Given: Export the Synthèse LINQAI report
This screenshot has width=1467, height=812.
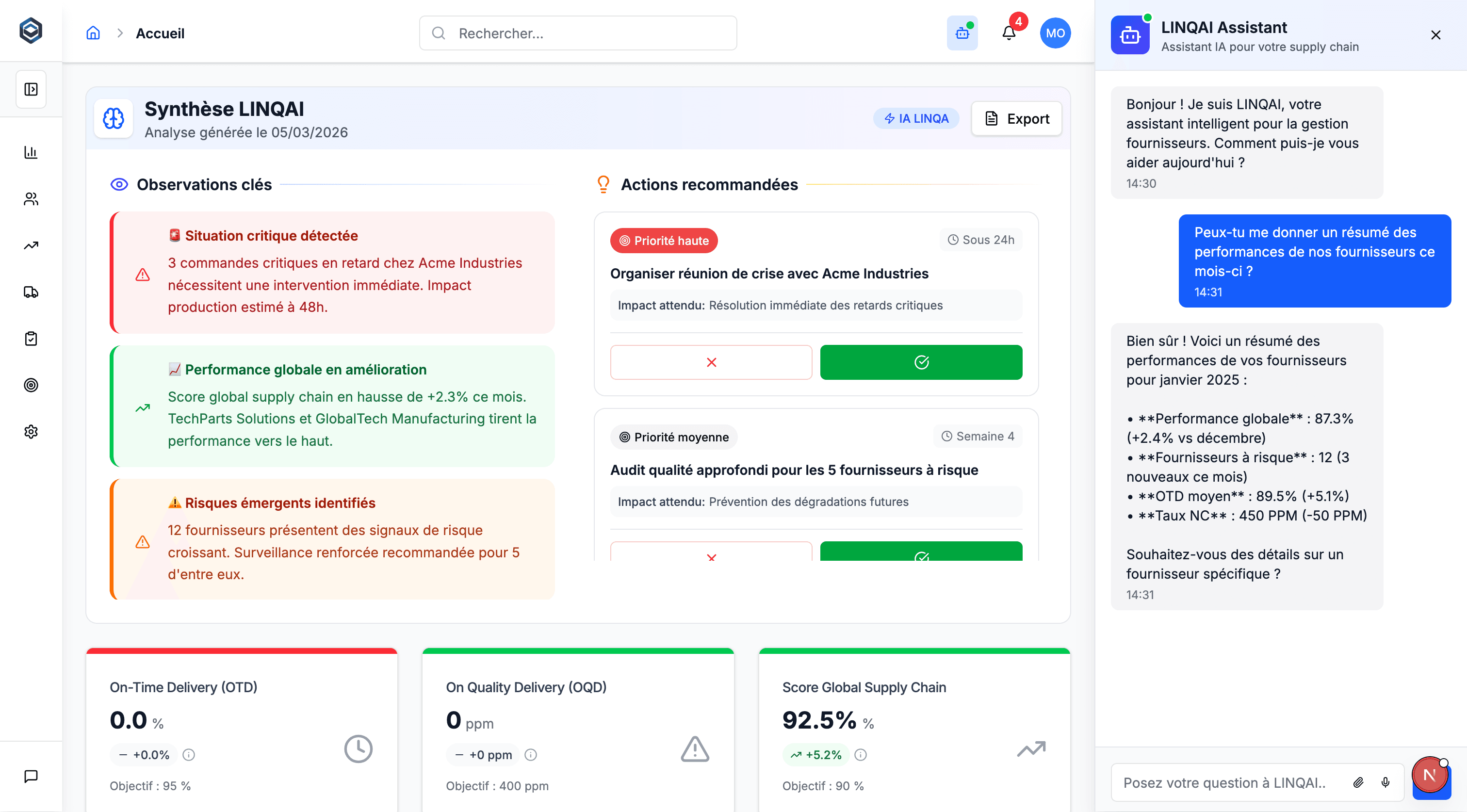Looking at the screenshot, I should 1016,118.
